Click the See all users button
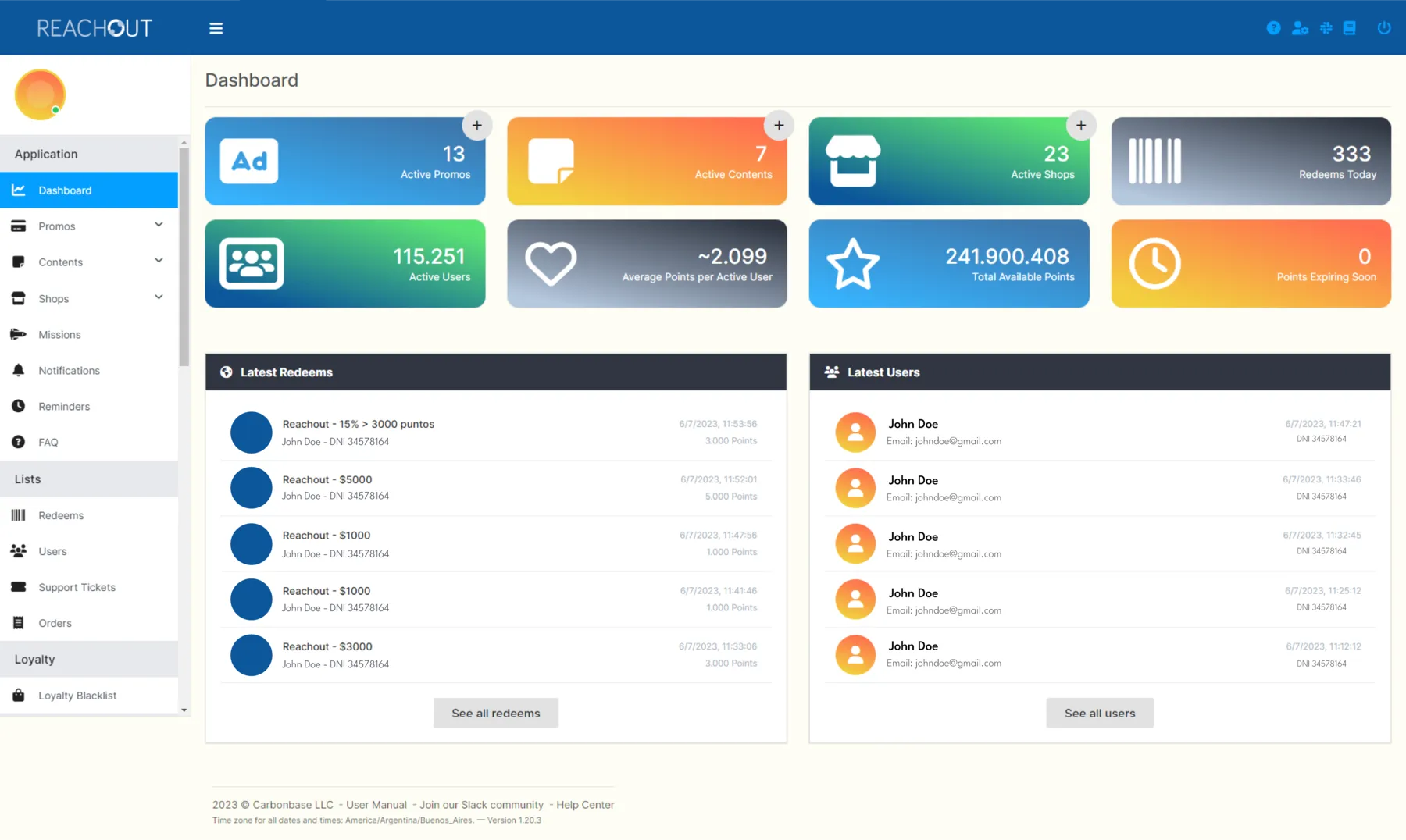The height and width of the screenshot is (840, 1406). point(1100,713)
